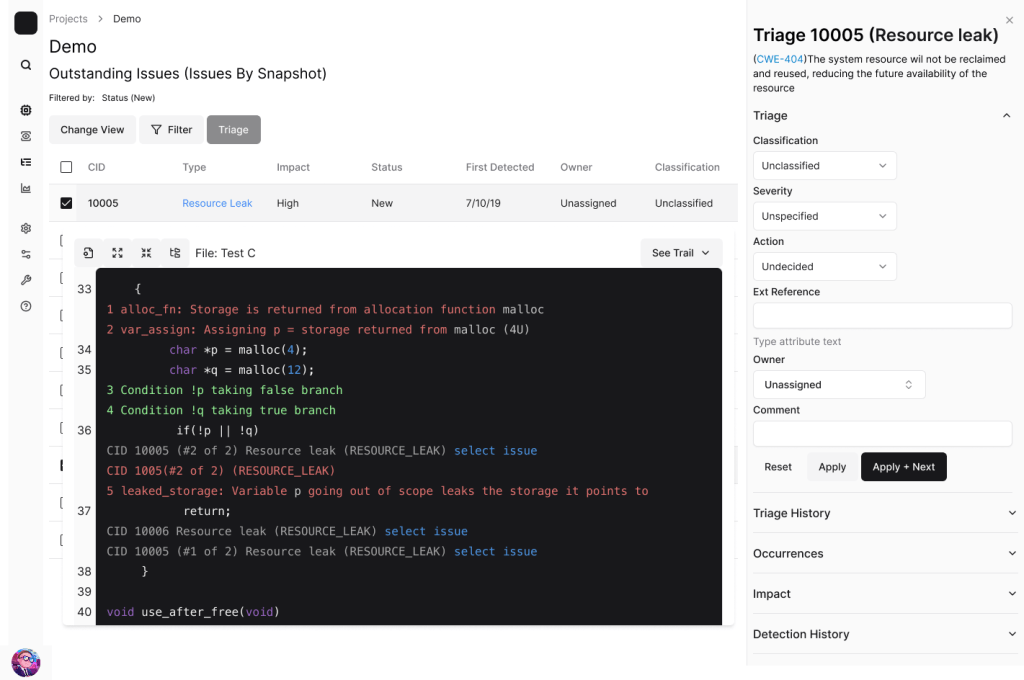Close the Triage 10005 panel
1024x680 pixels.
click(1009, 20)
